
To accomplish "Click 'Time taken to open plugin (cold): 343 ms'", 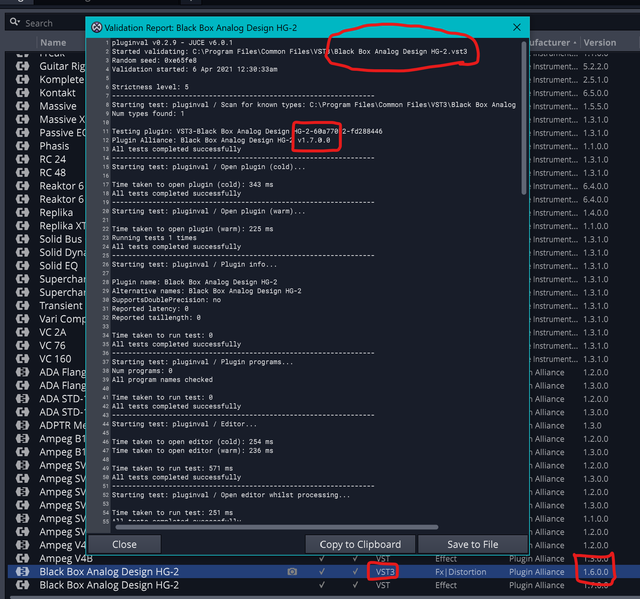I will click(193, 184).
